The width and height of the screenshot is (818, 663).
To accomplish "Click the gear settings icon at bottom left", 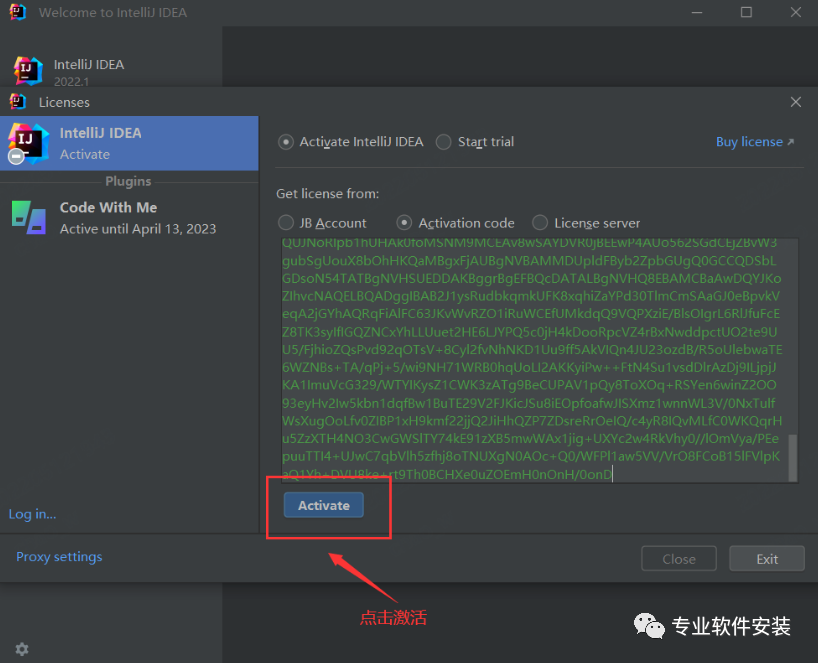I will point(21,649).
